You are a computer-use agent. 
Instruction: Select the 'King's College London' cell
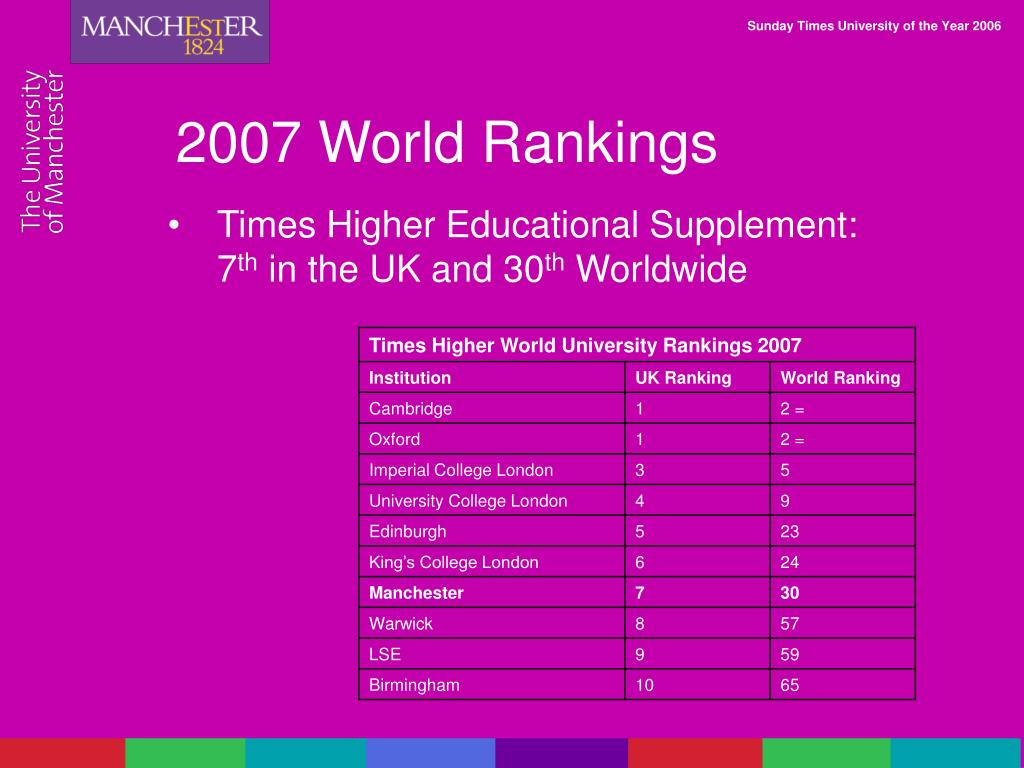(x=492, y=562)
